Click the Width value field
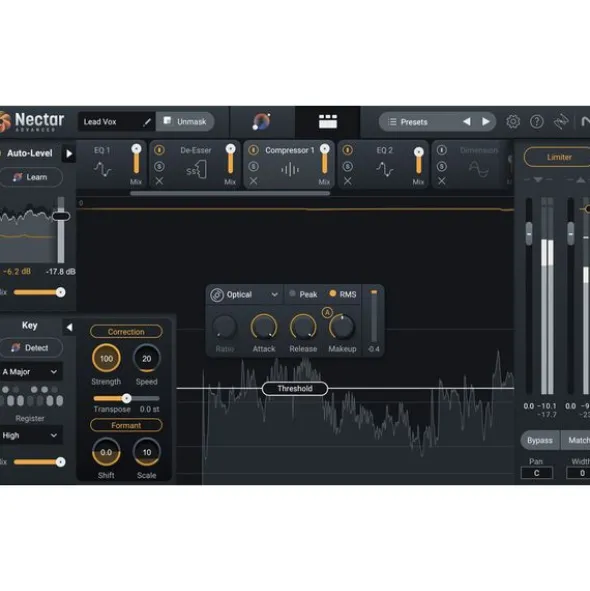 click(578, 473)
